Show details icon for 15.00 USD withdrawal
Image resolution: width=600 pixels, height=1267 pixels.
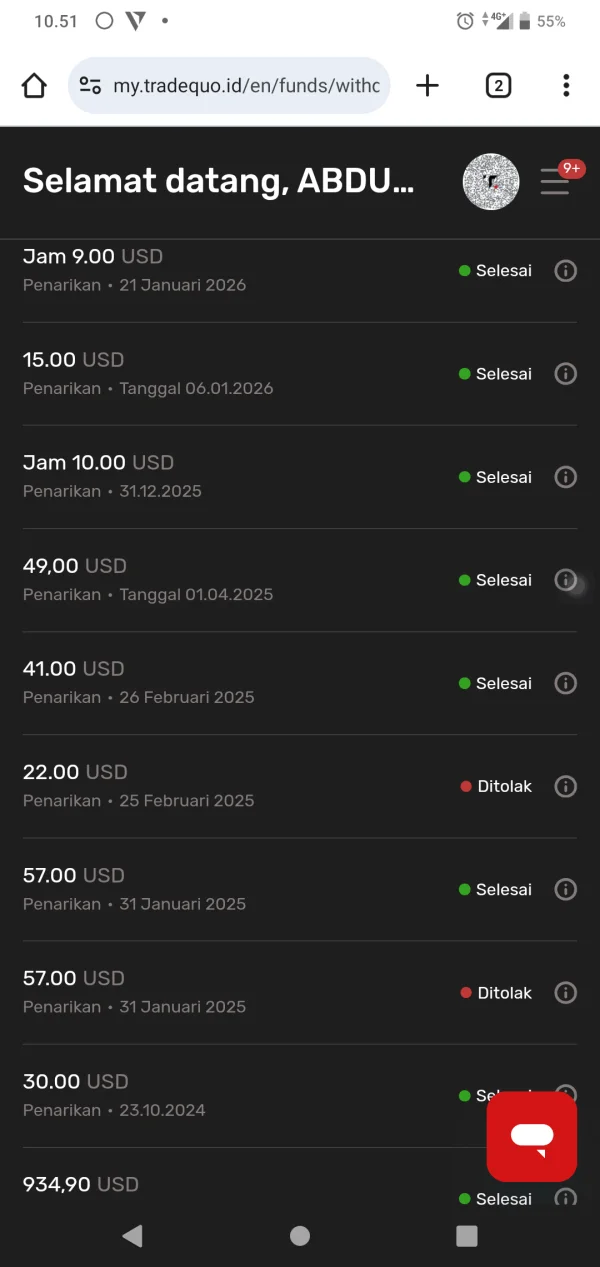[566, 374]
